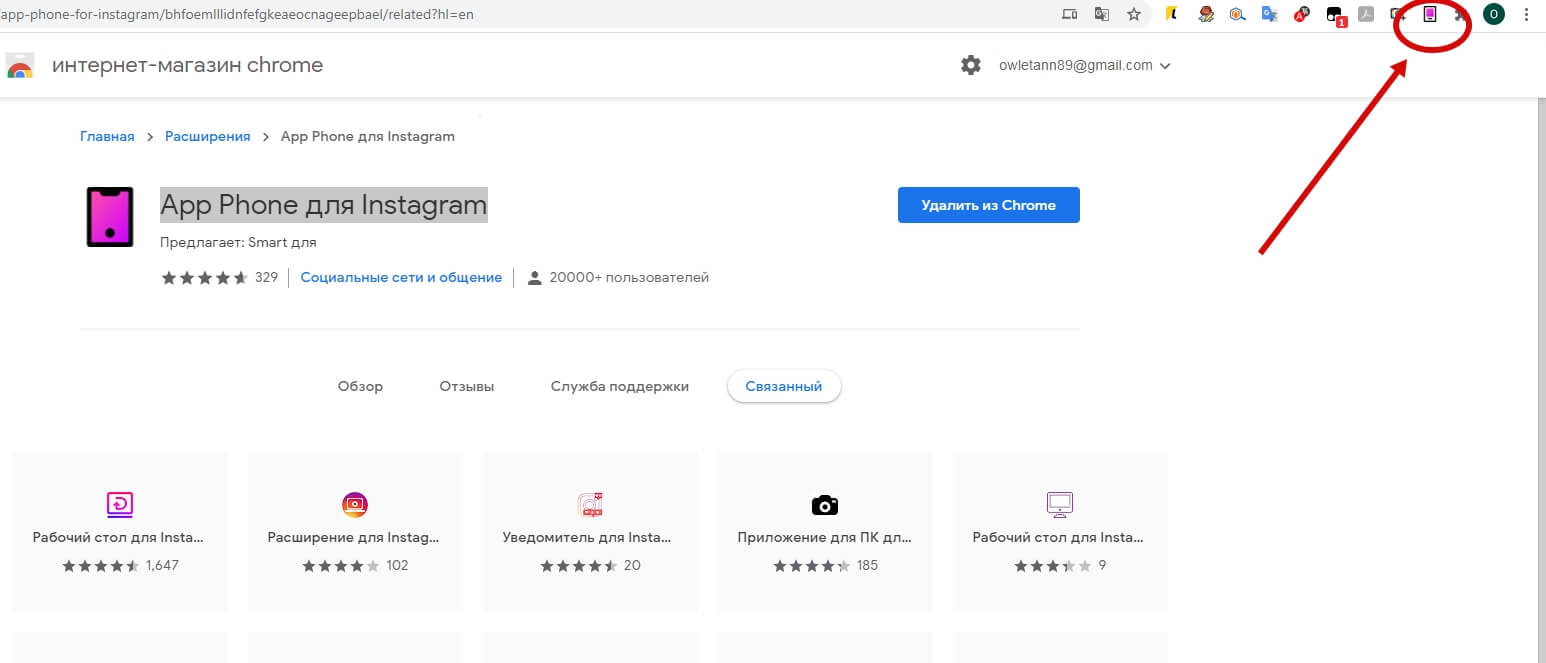Bookmark this page with the star icon
Image resolution: width=1546 pixels, height=663 pixels.
coord(1133,14)
